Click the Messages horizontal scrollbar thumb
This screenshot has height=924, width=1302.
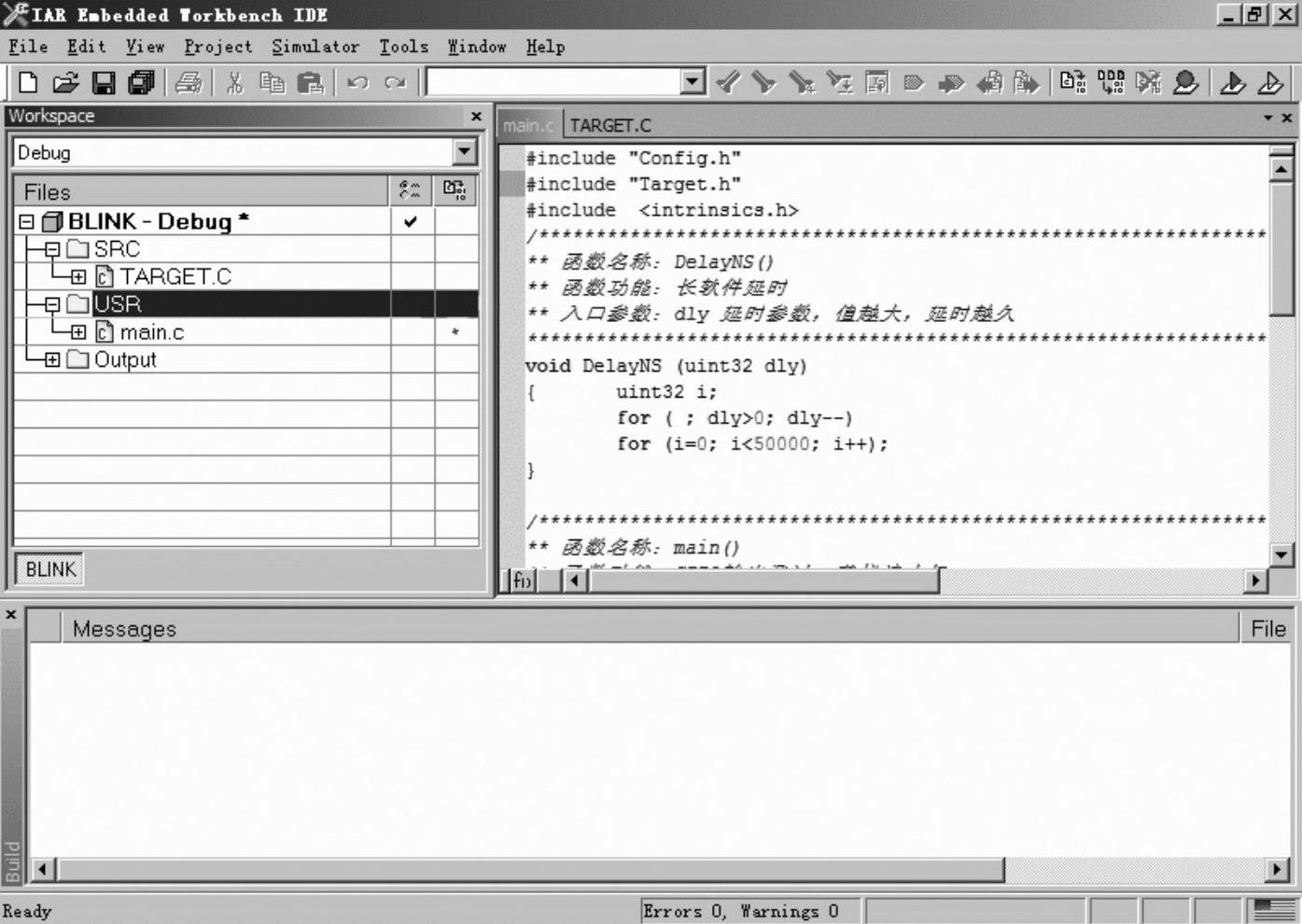[x=531, y=869]
